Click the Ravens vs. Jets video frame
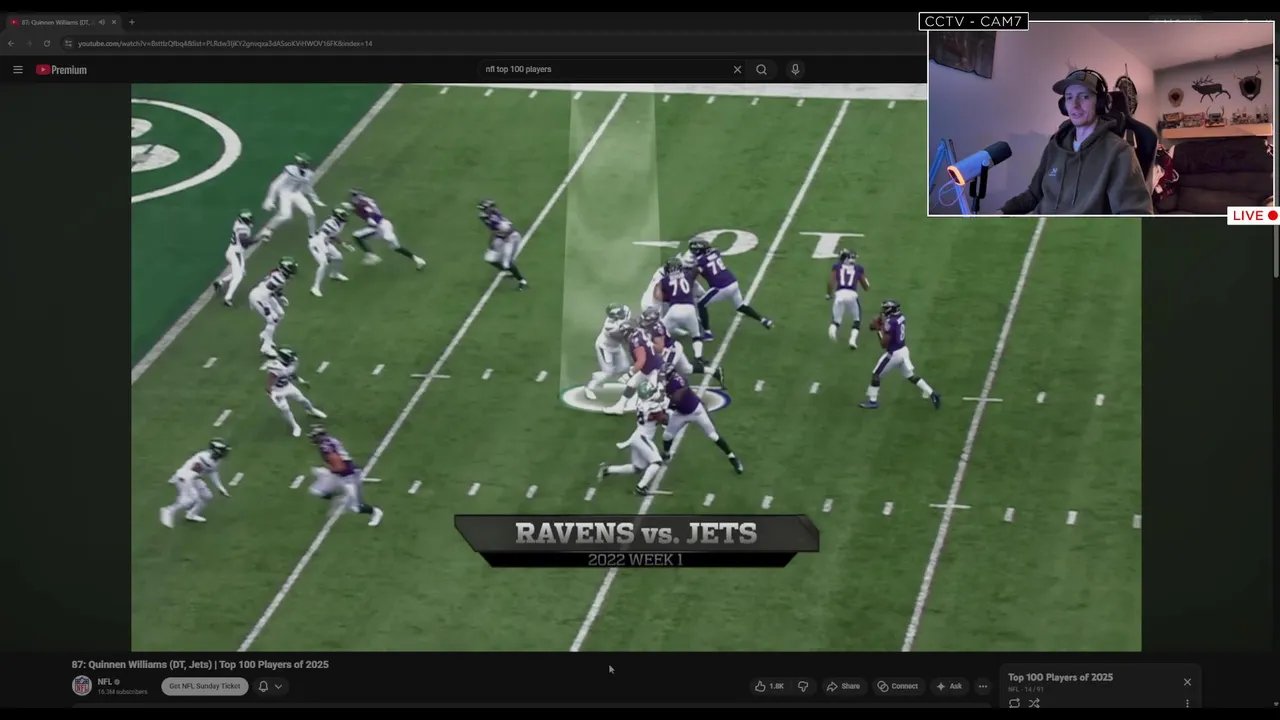Image resolution: width=1280 pixels, height=720 pixels. (636, 367)
